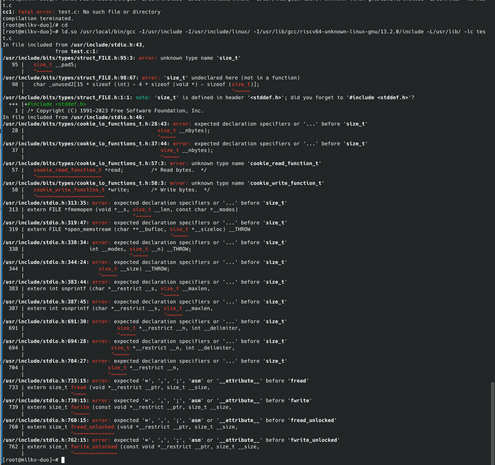The image size is (495, 465).
Task: Click the cookie_io_functions_t.h:58:3 error line
Action: pyautogui.click(x=163, y=183)
